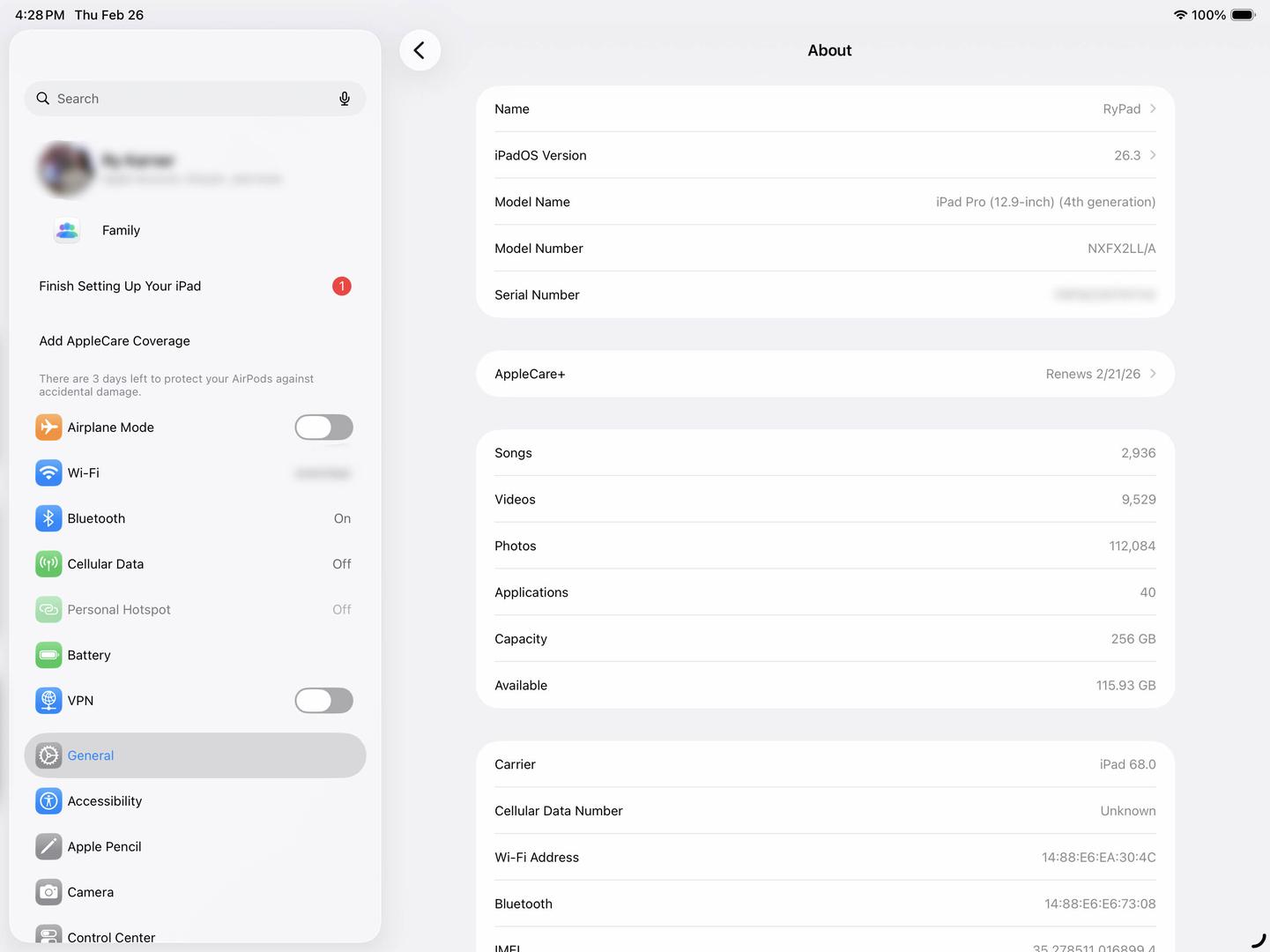
Task: Tap the Available value 115.93 GB
Action: click(1126, 685)
